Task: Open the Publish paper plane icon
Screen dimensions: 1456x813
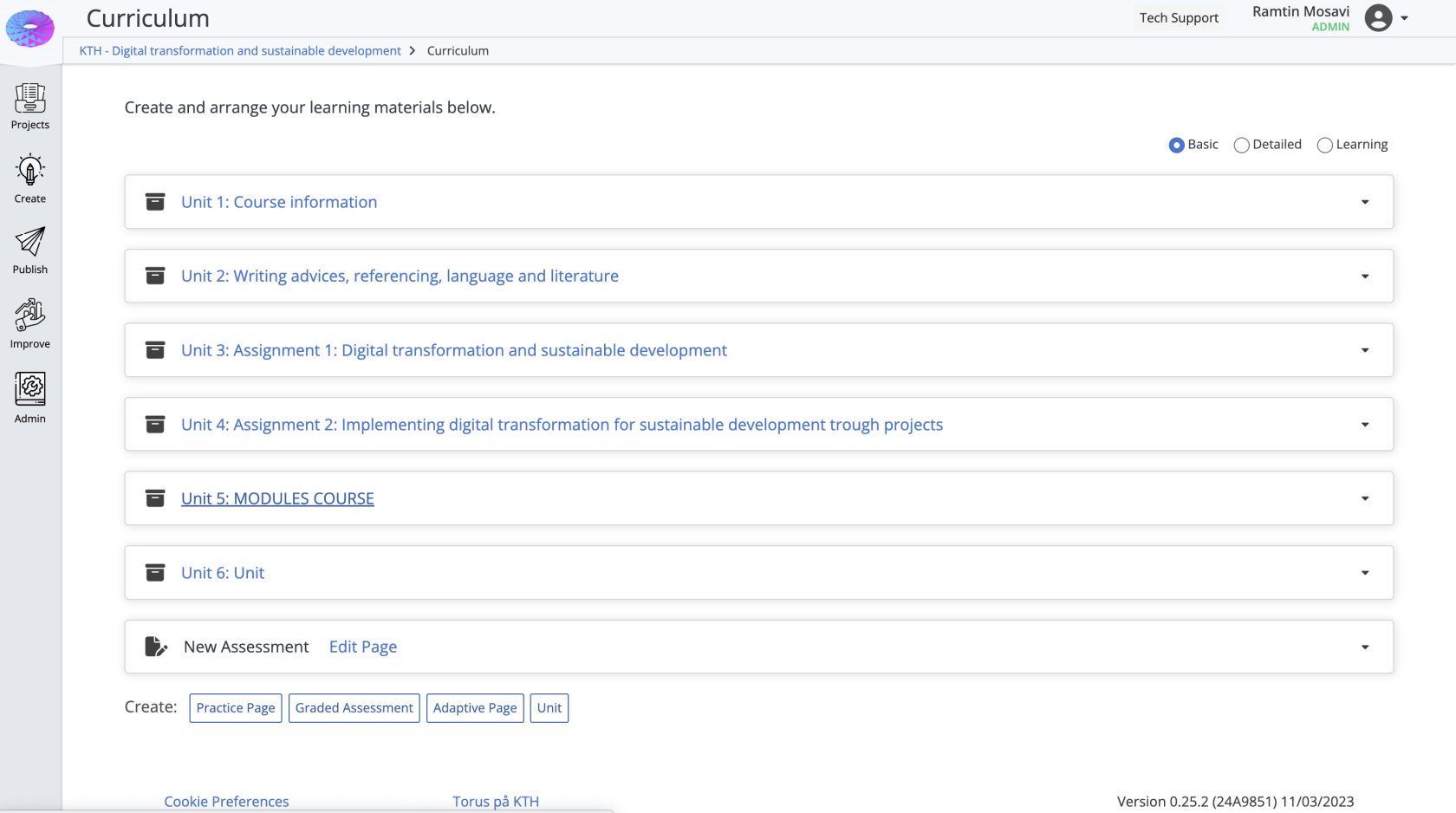Action: pos(30,242)
